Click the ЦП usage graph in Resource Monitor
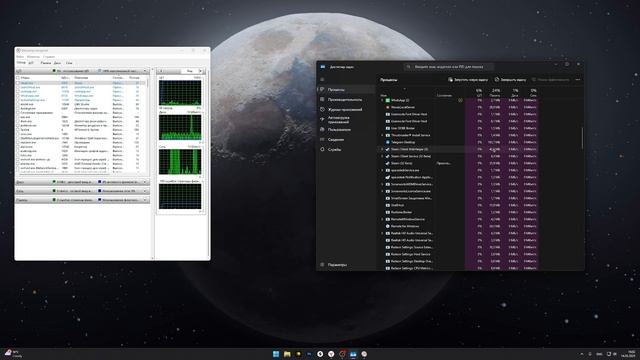This screenshot has height=360, width=640. tap(180, 93)
